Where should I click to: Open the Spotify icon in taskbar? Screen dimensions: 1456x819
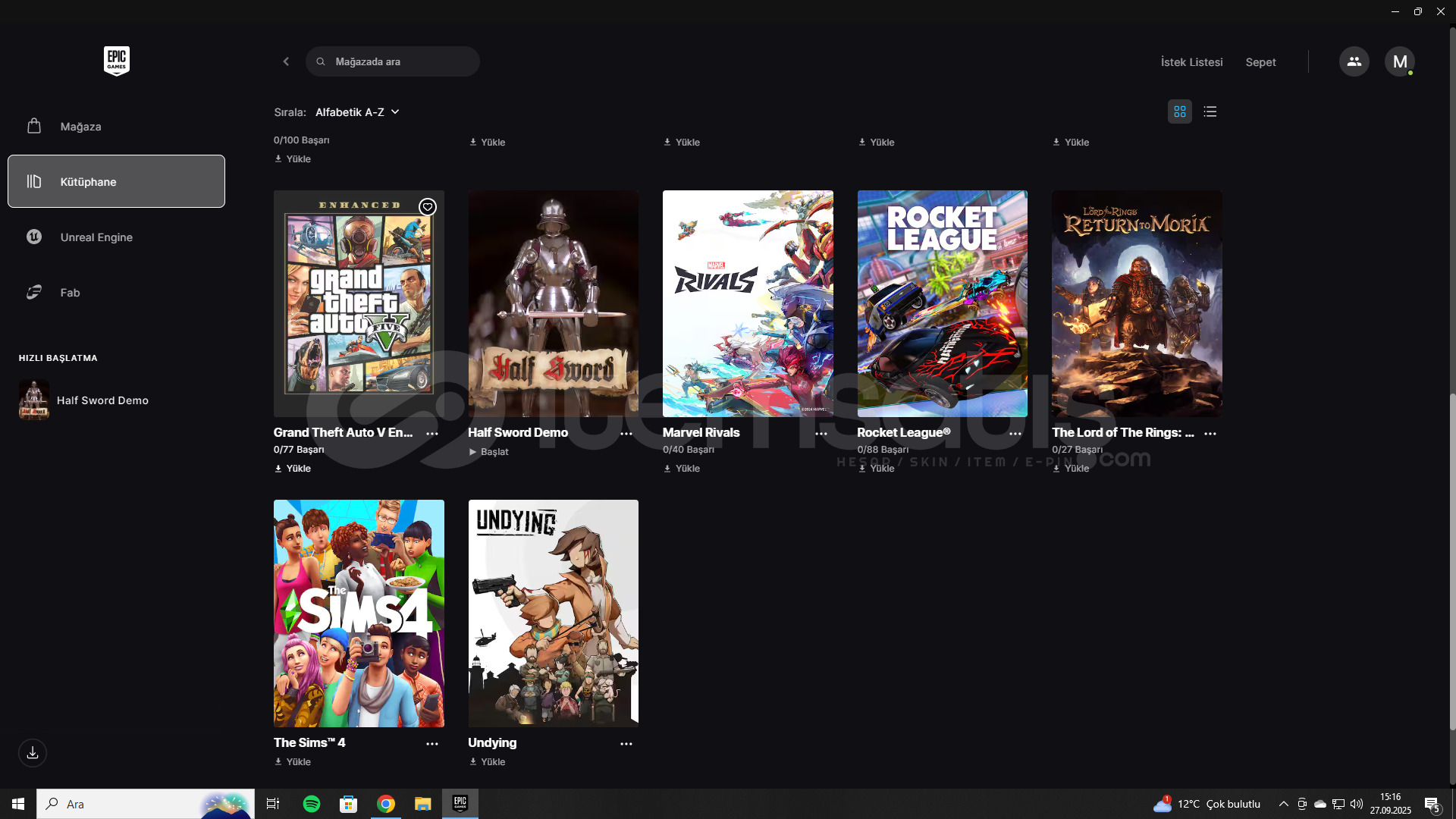pos(311,804)
